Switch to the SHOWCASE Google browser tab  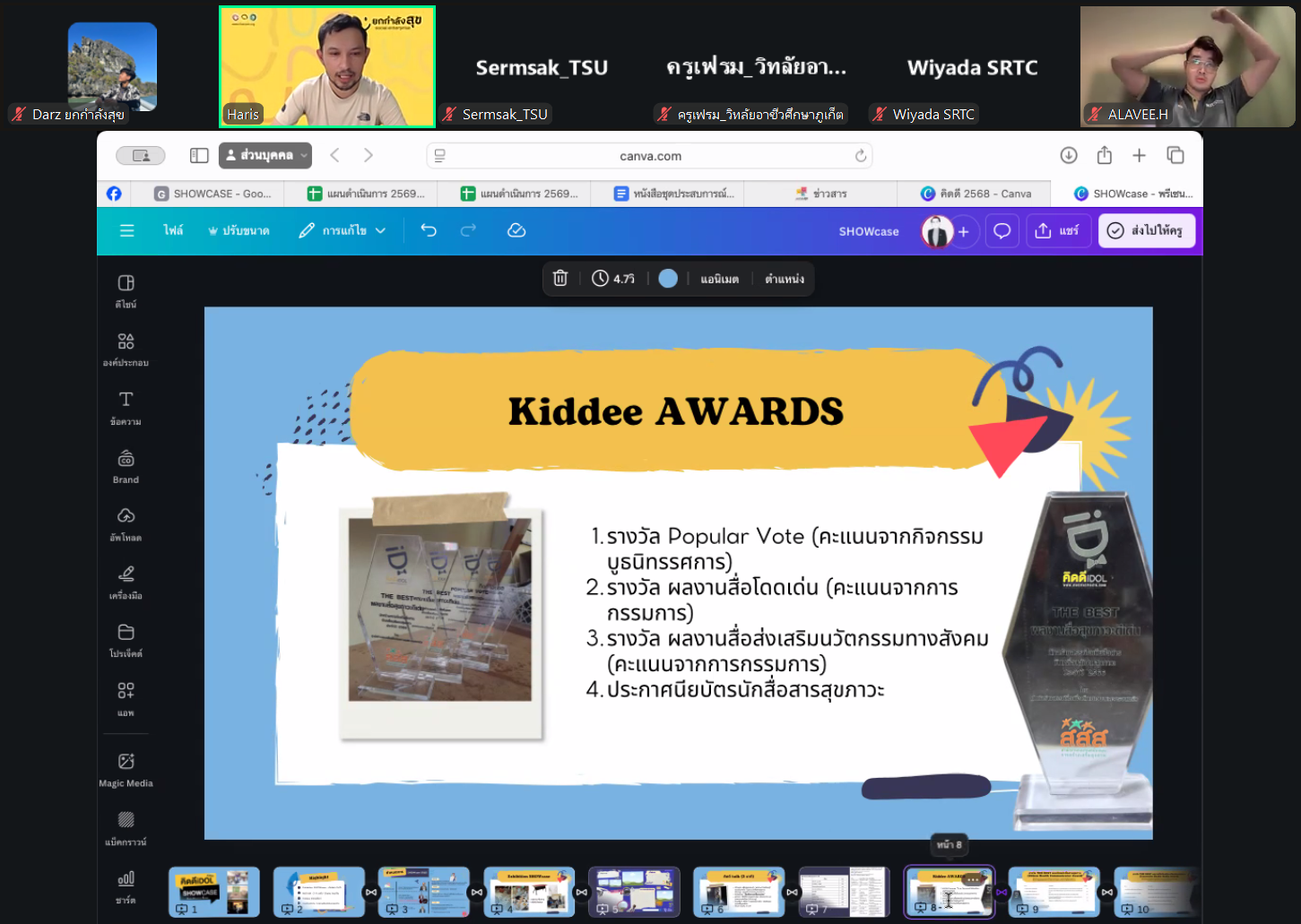click(213, 194)
